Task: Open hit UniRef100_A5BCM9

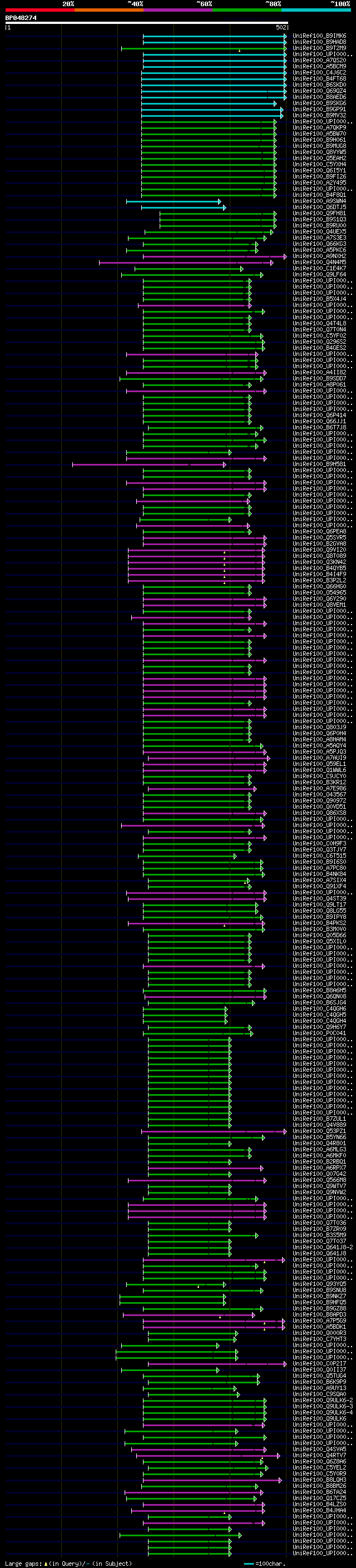Action: click(319, 66)
